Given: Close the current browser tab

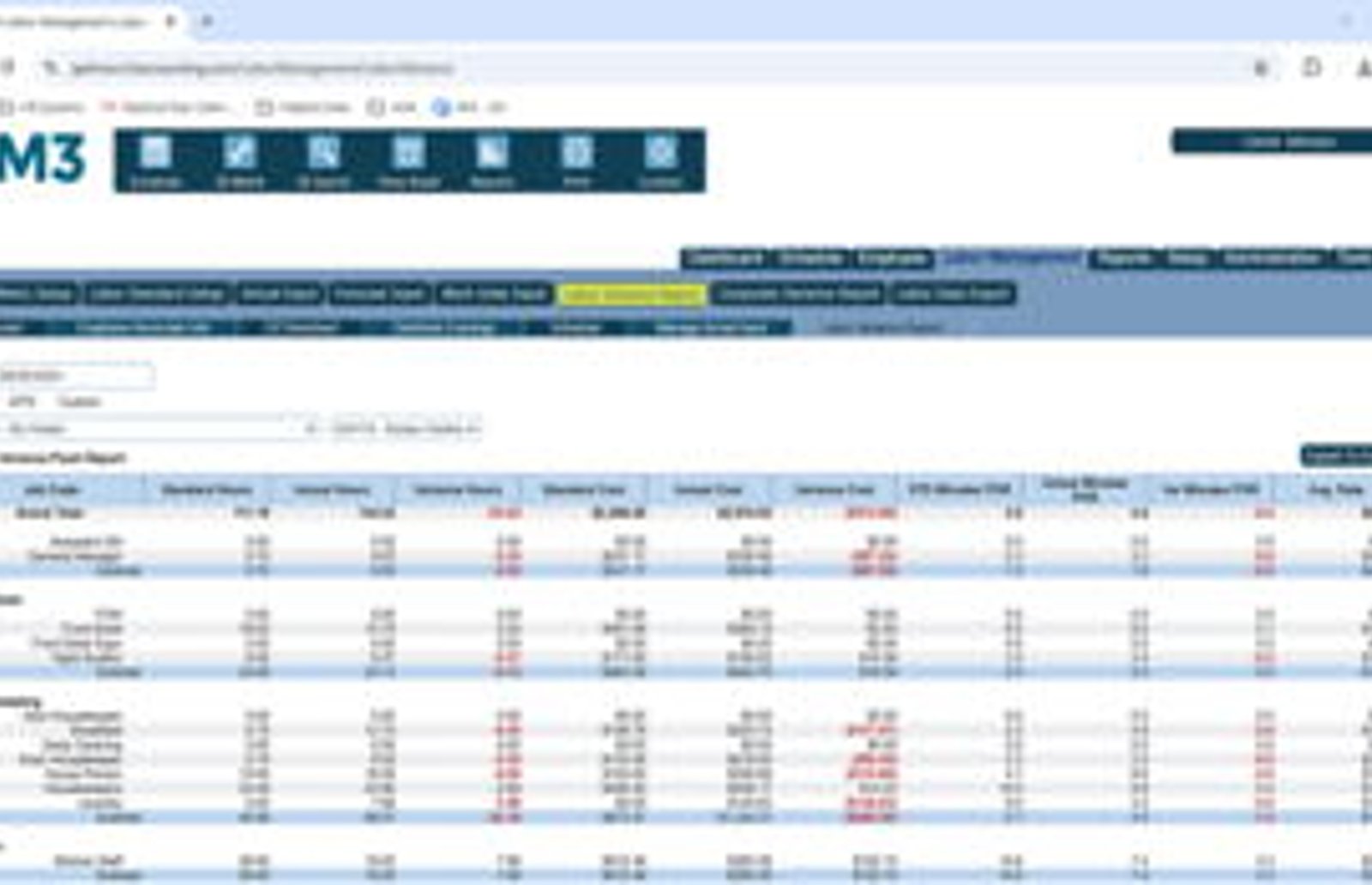Looking at the screenshot, I should [171, 21].
